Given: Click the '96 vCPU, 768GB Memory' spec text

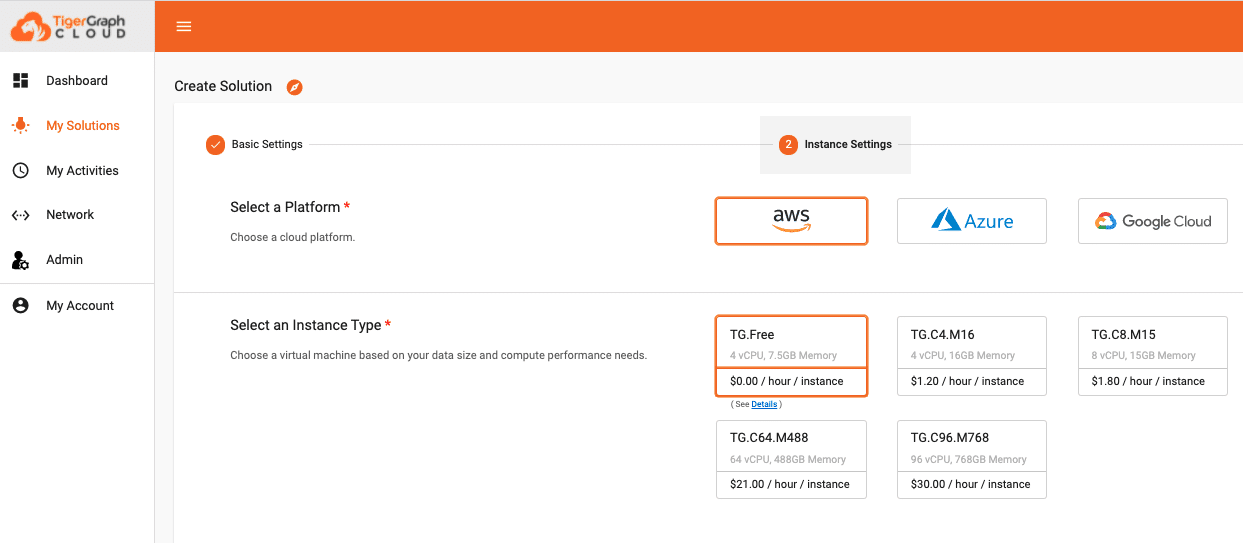Looking at the screenshot, I should click(969, 460).
